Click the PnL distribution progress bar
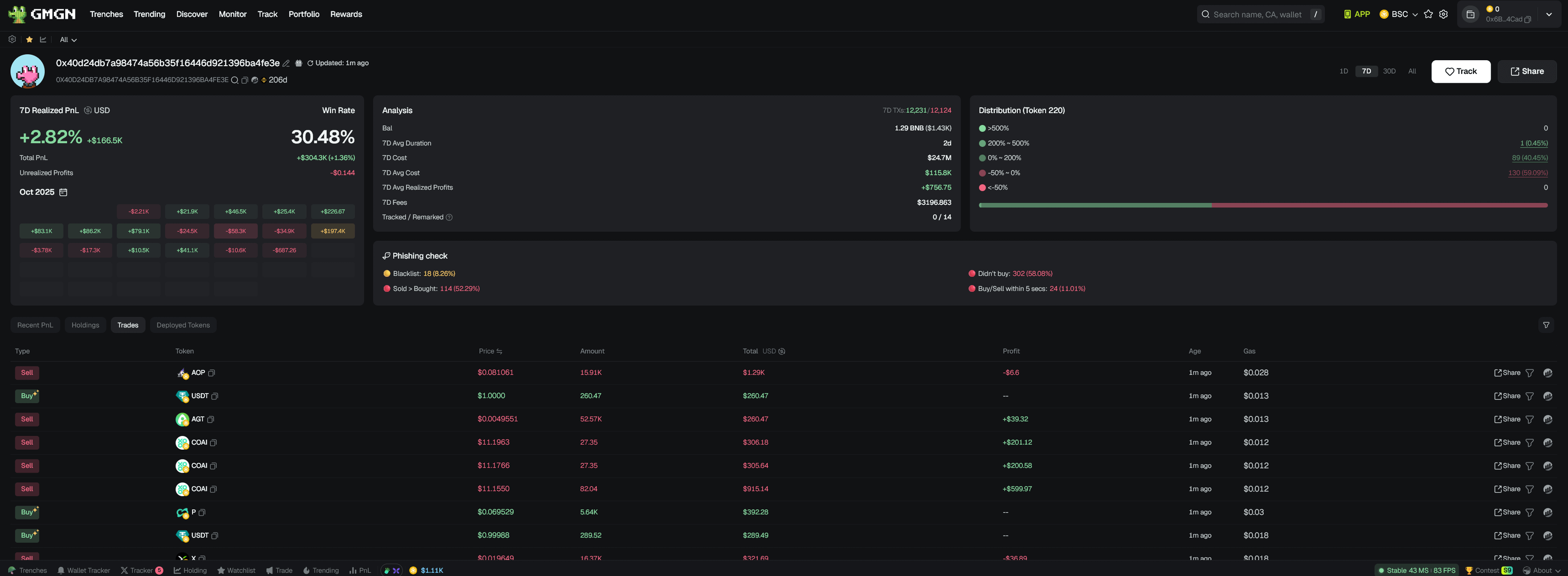1568x576 pixels. click(x=1262, y=206)
